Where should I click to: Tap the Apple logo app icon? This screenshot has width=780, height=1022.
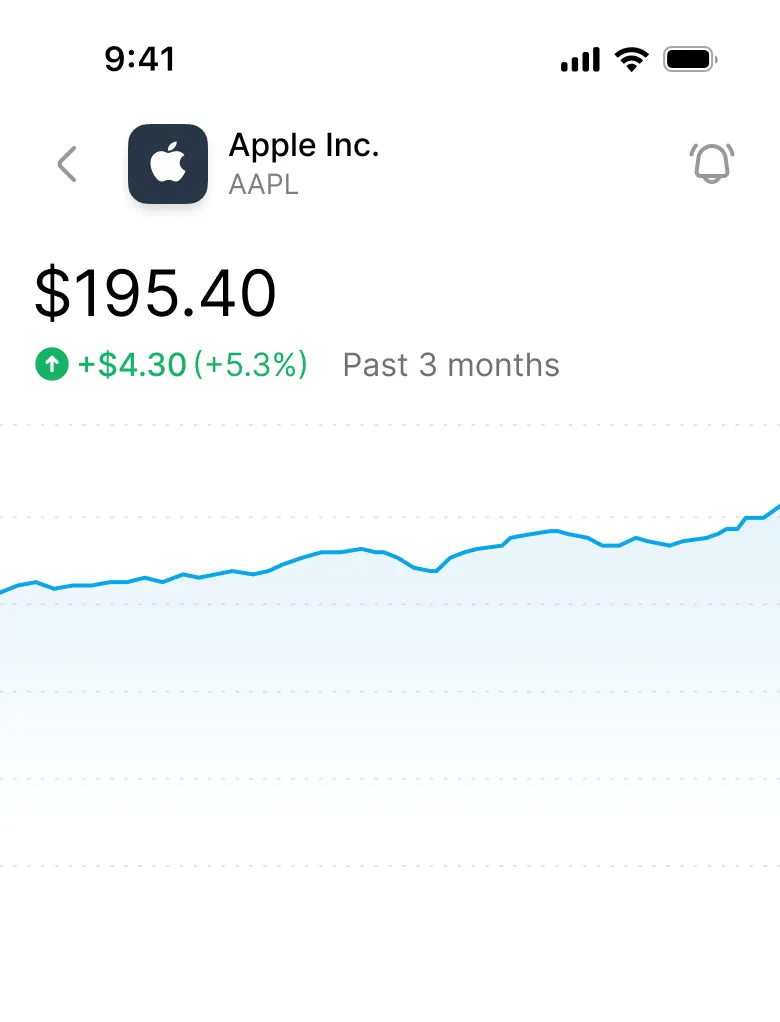click(x=168, y=164)
